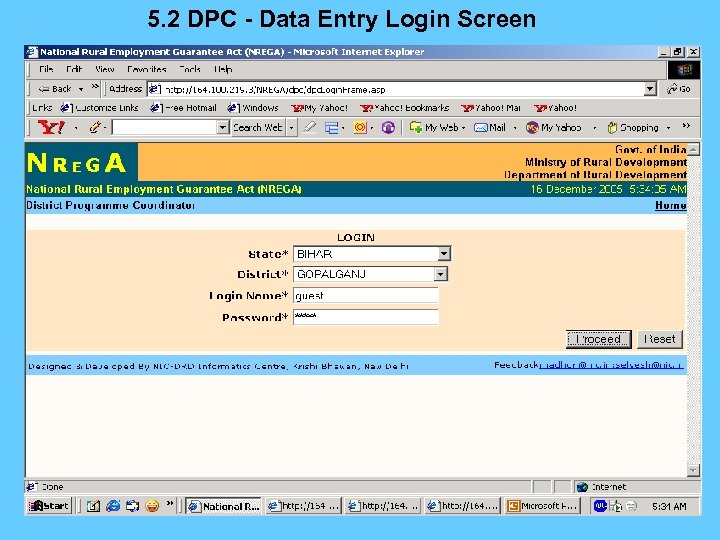The image size is (720, 540).
Task: Switch to http://154 ... taskbar window
Action: click(x=304, y=506)
